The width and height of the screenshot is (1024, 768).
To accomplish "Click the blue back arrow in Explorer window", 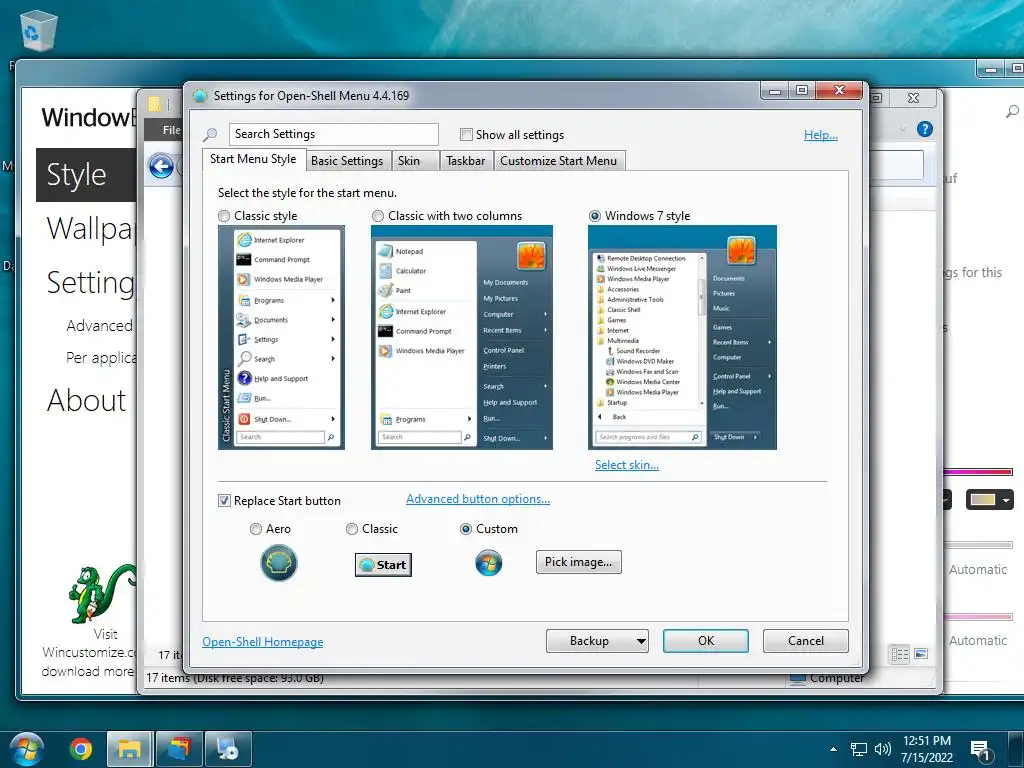I will coord(161,167).
